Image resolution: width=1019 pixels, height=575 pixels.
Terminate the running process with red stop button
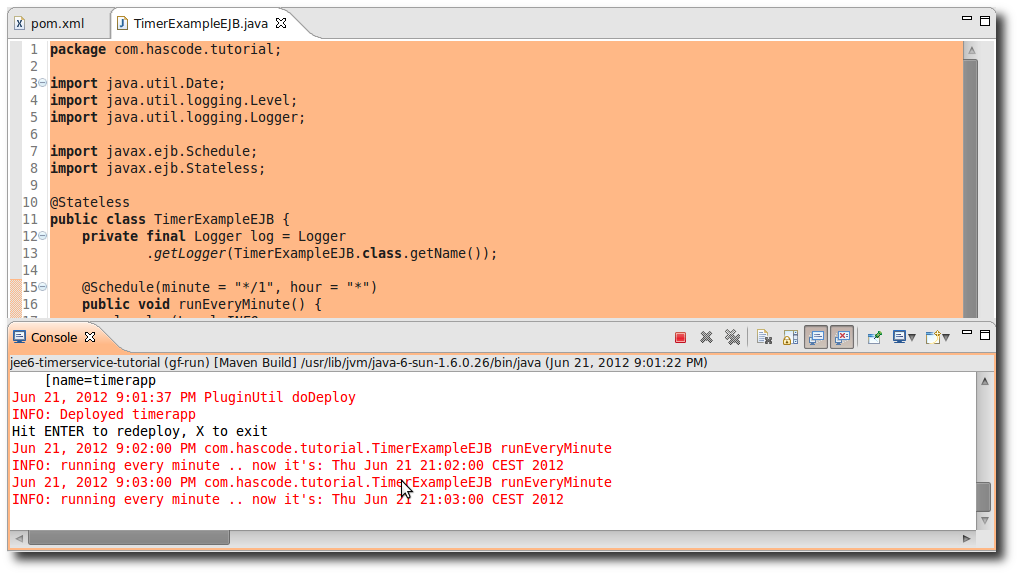680,337
